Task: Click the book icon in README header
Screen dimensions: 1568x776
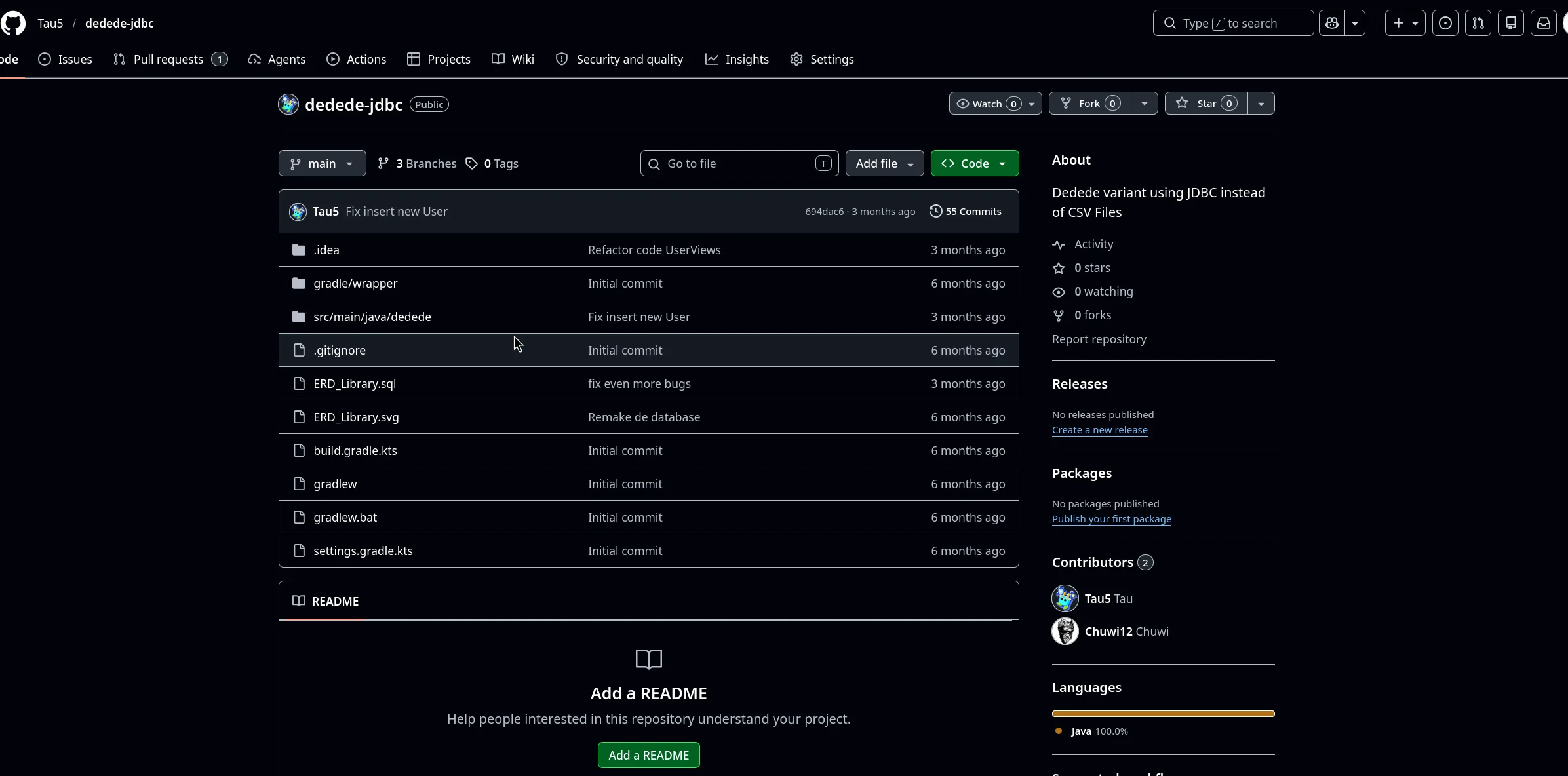Action: coord(299,601)
